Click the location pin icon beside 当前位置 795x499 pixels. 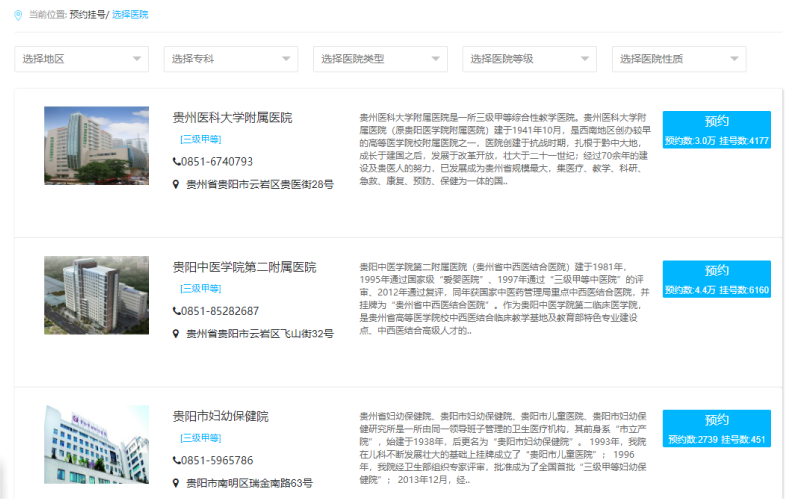17,15
